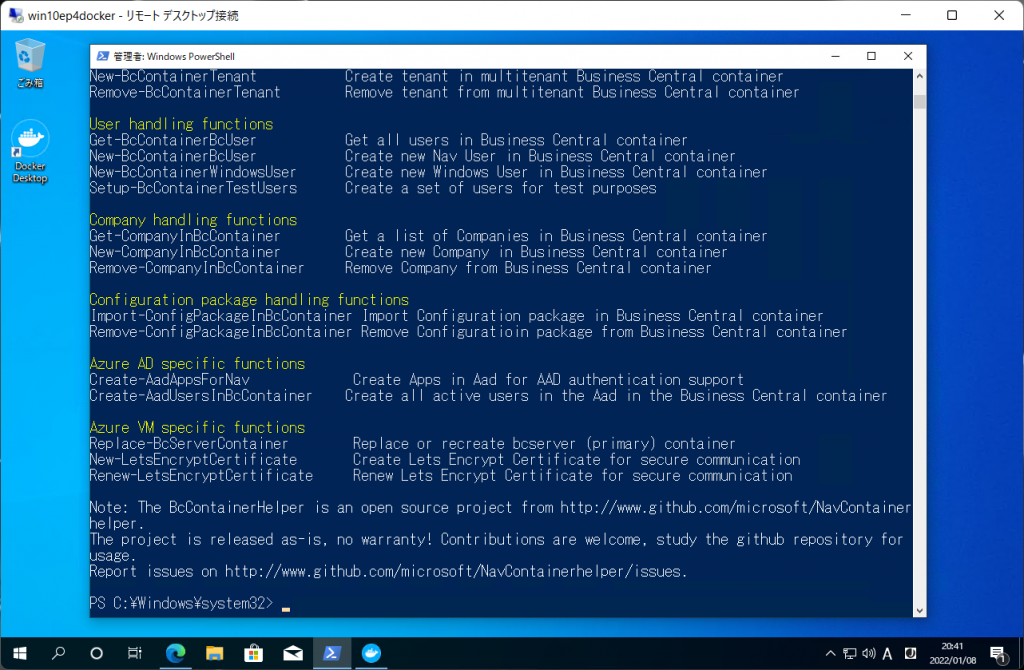Viewport: 1024px width, 670px height.
Task: Click the Remote Desktop connection title icon
Action: pyautogui.click(x=16, y=15)
